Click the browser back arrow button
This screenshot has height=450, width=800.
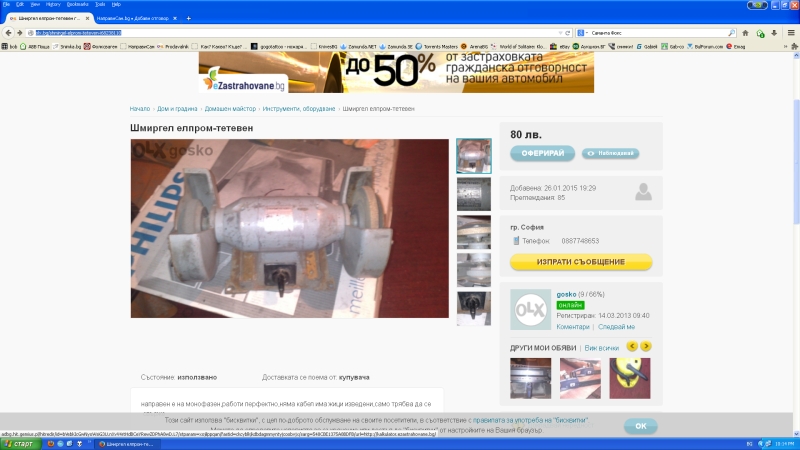[x=8, y=32]
